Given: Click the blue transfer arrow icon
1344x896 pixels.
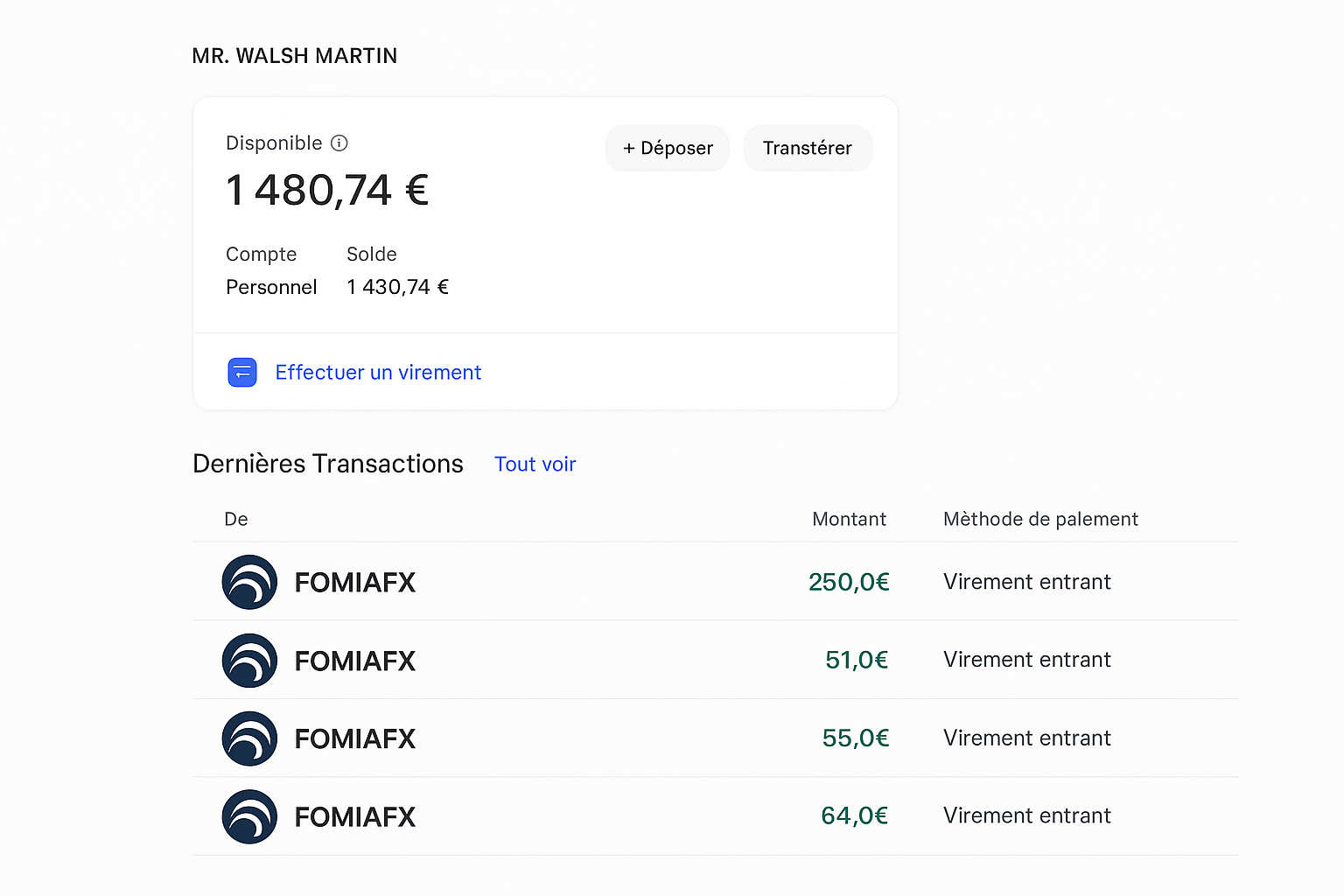Looking at the screenshot, I should tap(241, 372).
